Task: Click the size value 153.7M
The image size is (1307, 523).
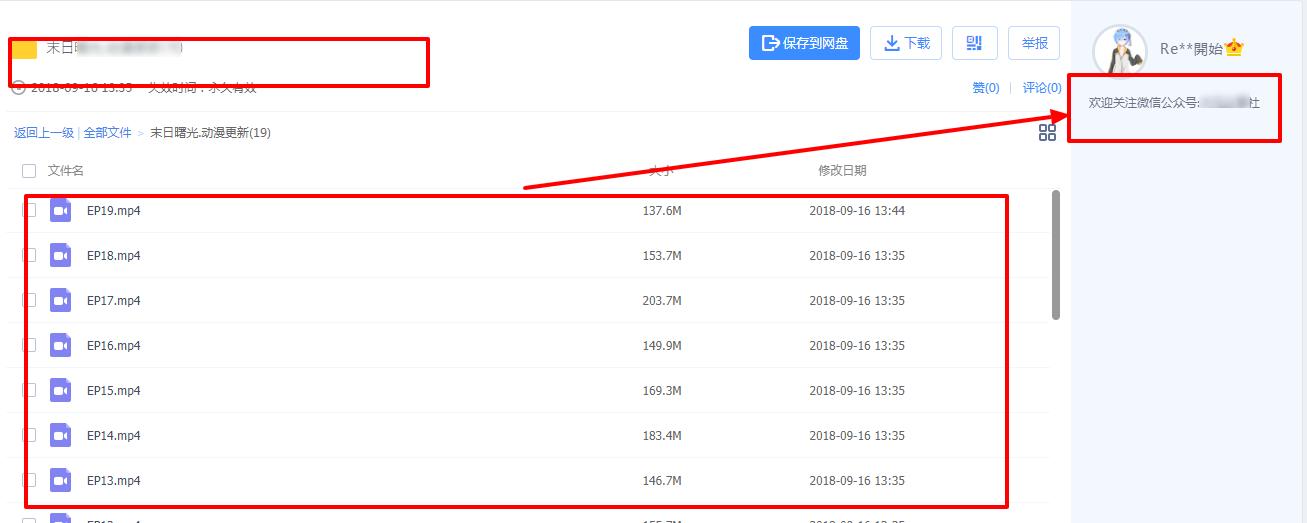Action: point(662,255)
